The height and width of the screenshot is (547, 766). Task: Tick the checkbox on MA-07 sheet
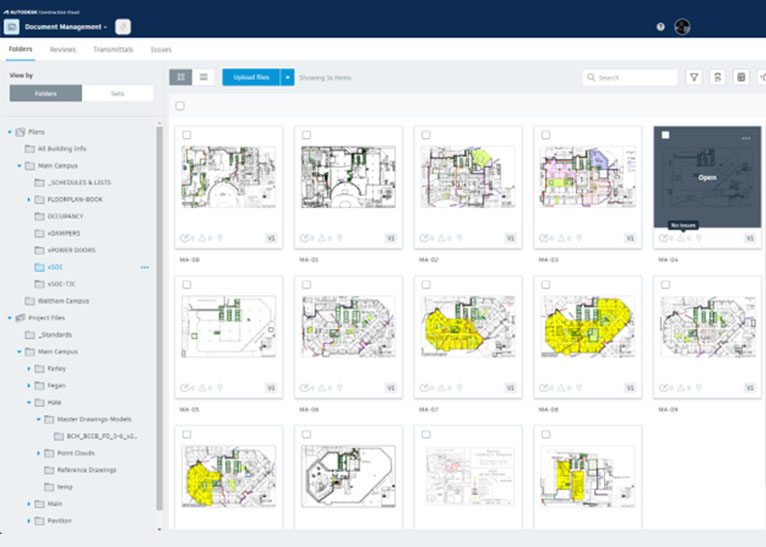point(426,285)
